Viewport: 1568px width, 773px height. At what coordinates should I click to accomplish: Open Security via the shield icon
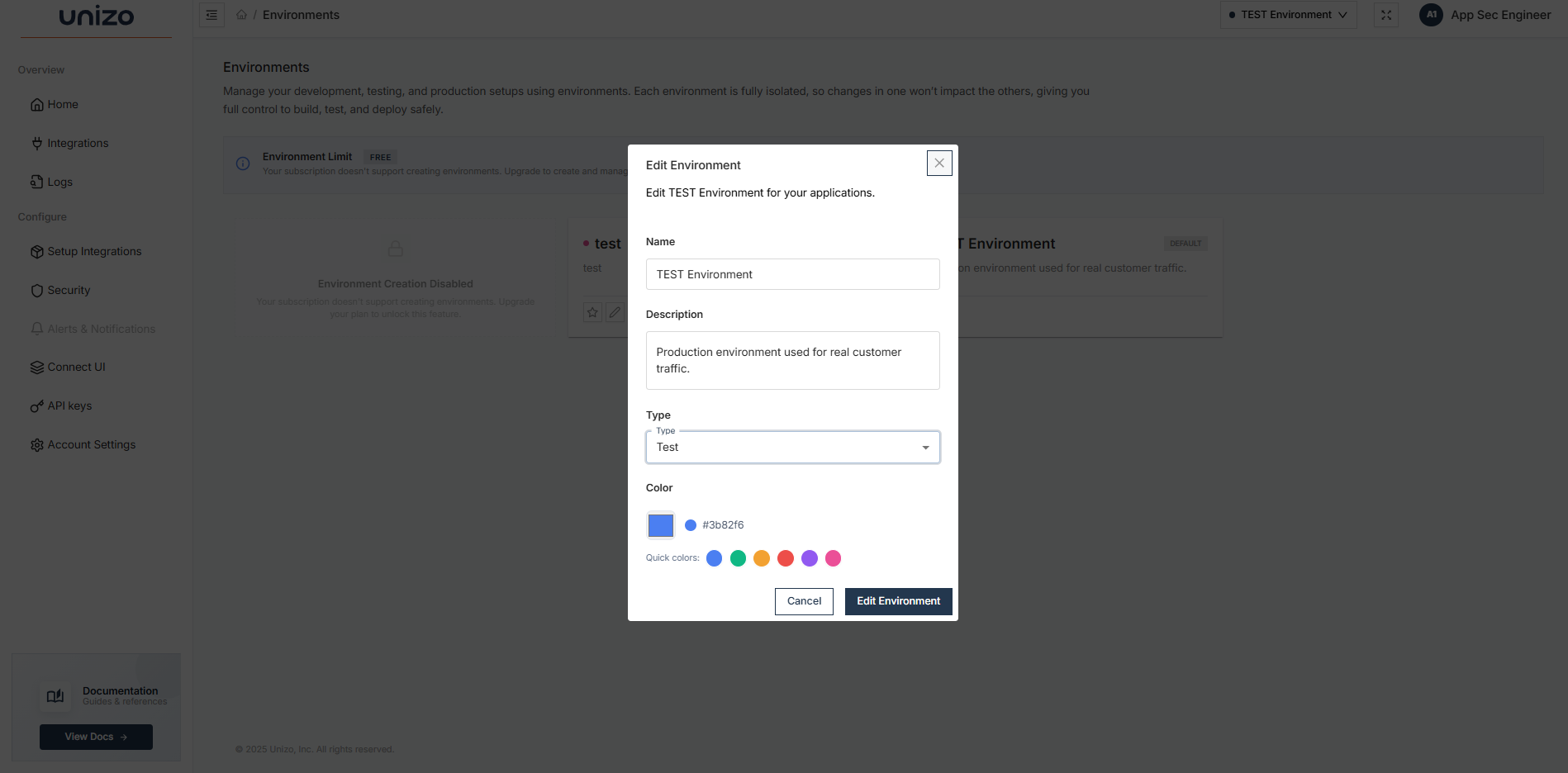click(37, 290)
